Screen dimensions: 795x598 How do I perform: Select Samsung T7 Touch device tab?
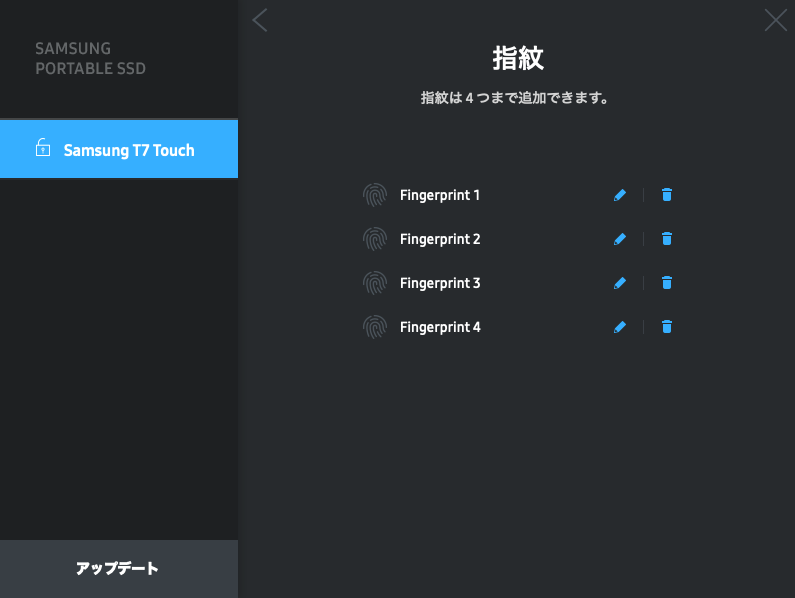point(119,149)
